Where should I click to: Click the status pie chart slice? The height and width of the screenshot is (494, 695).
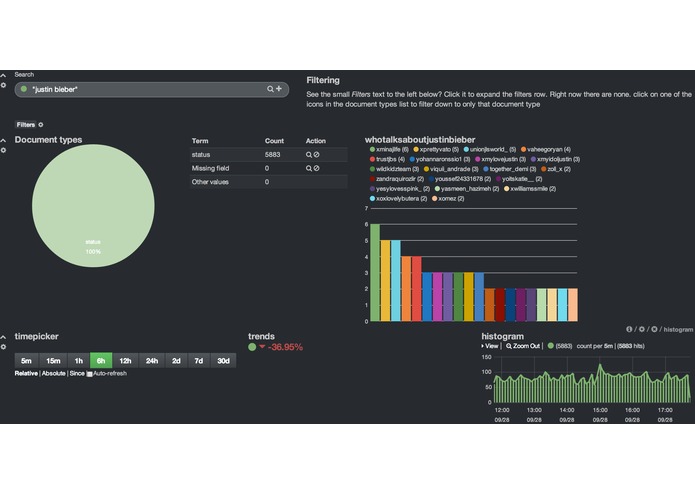93,206
